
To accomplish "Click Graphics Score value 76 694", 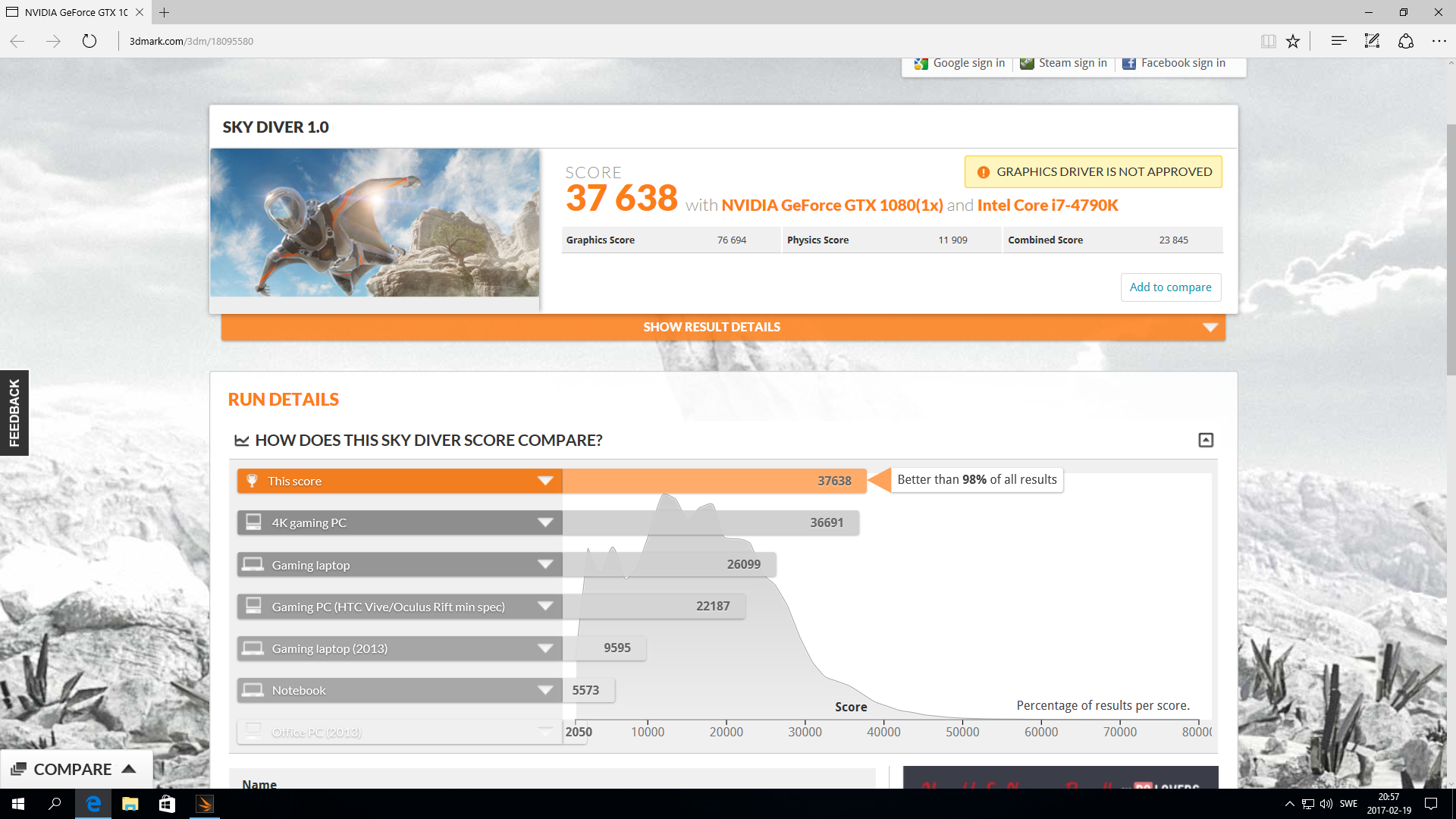I will (x=731, y=240).
